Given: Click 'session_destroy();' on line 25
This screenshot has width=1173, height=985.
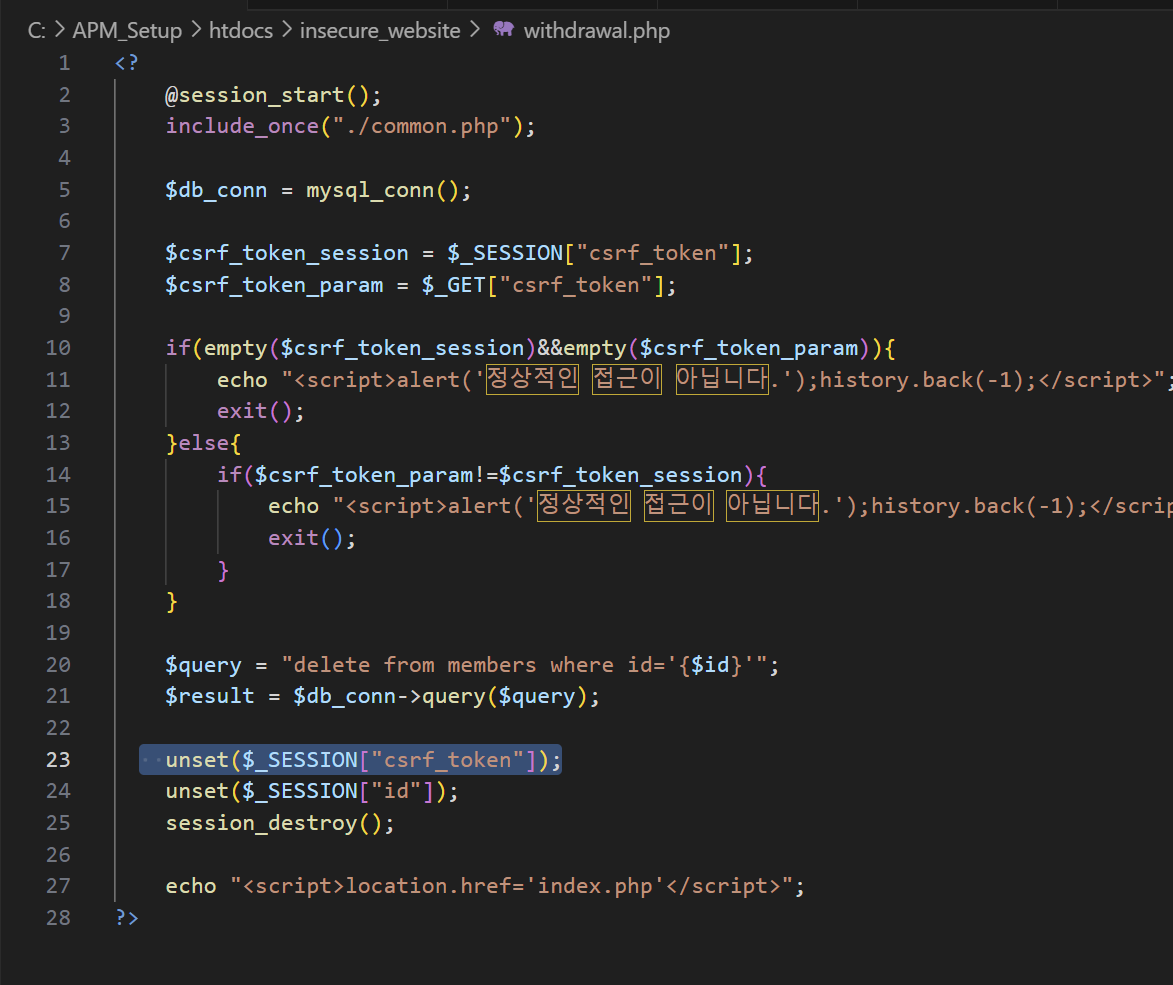Looking at the screenshot, I should tap(280, 823).
